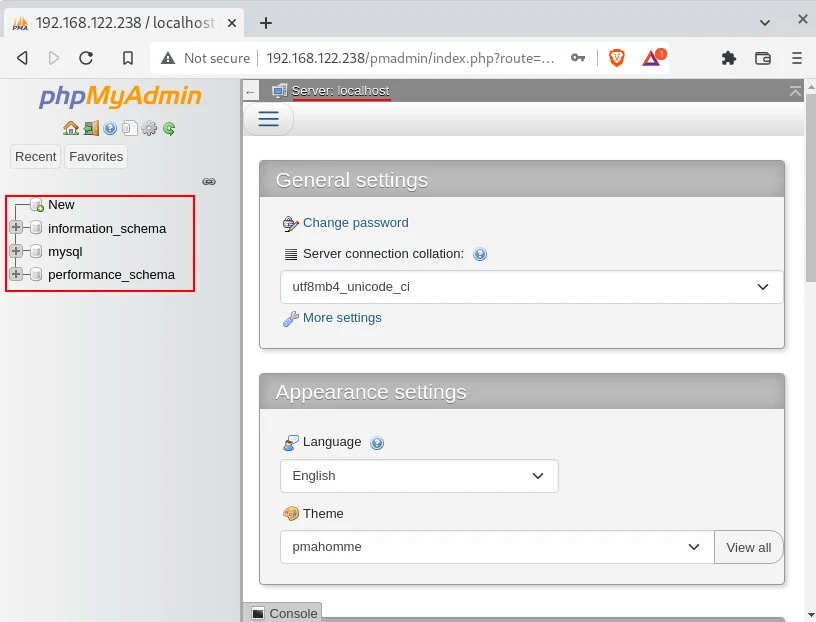
Task: Click the log out door icon
Action: click(x=91, y=128)
